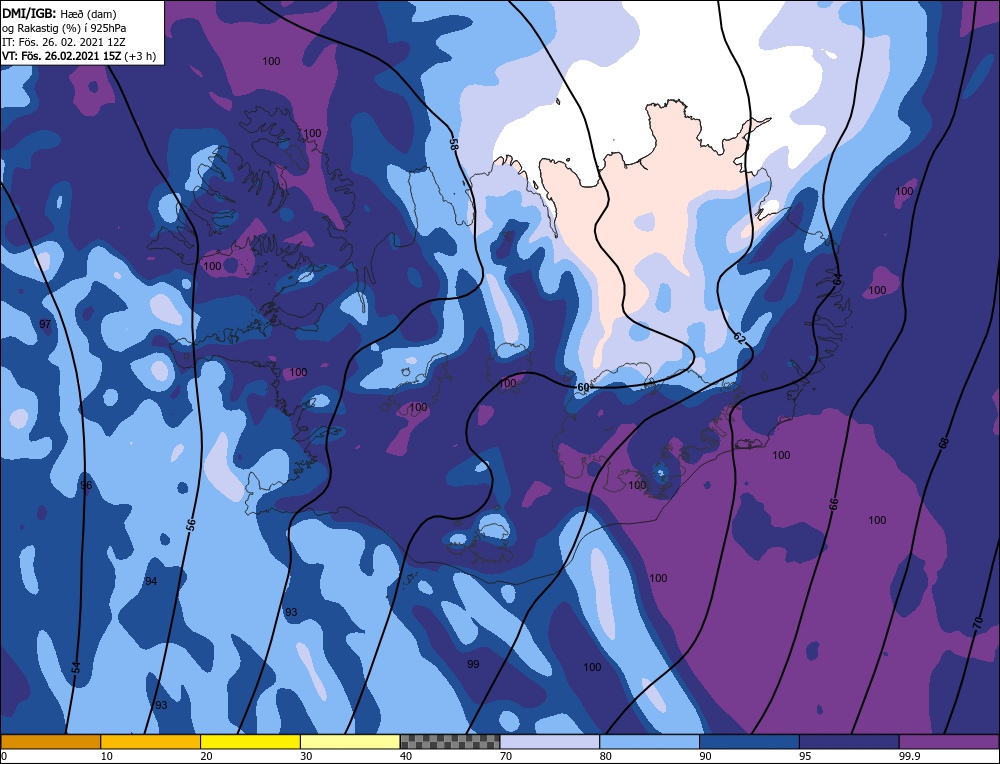This screenshot has width=1000, height=764.
Task: Click the dark navy 95–99.9 legend swatch
Action: pos(849,741)
